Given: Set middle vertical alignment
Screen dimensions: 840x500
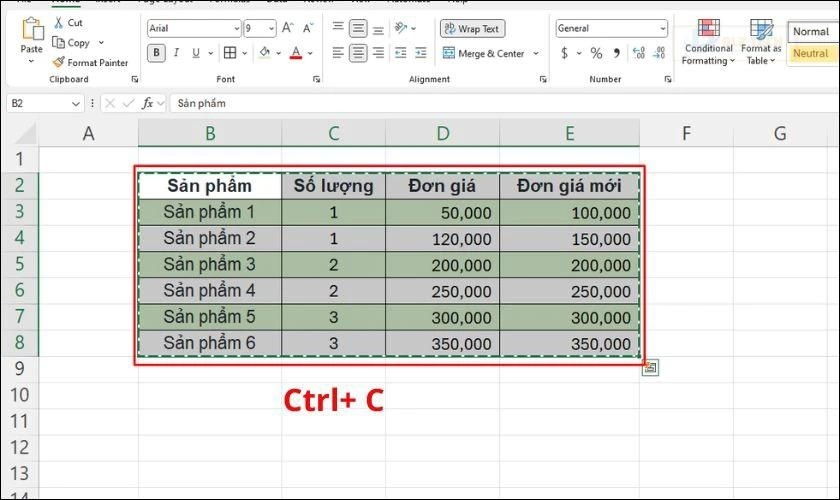Looking at the screenshot, I should click(358, 28).
